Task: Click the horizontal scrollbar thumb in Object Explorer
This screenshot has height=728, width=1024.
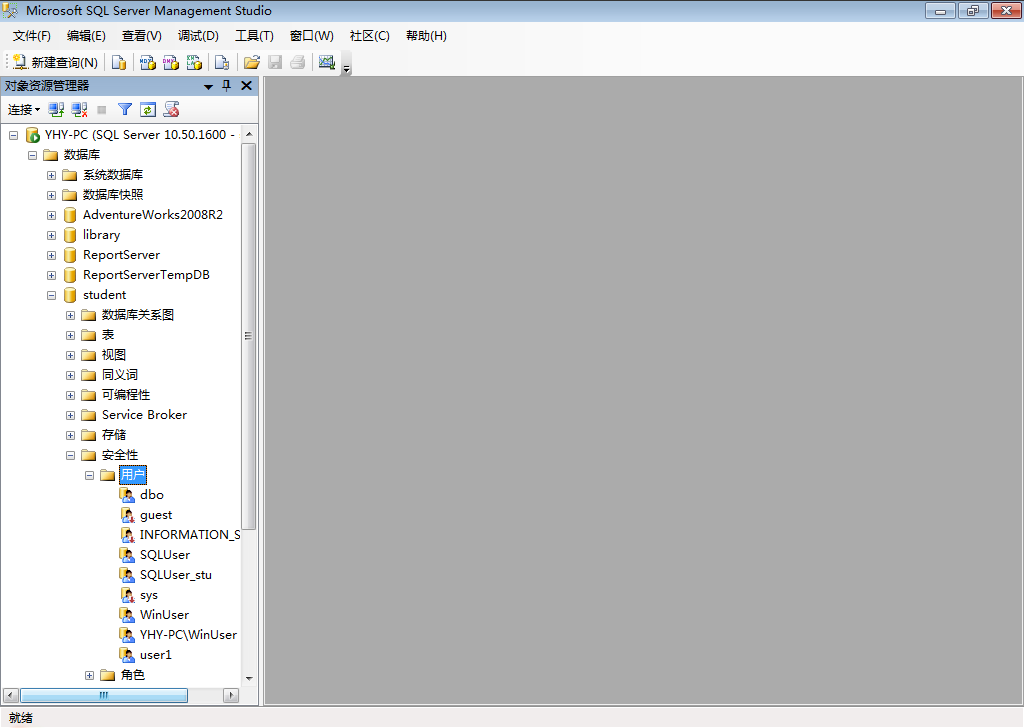Action: (104, 695)
